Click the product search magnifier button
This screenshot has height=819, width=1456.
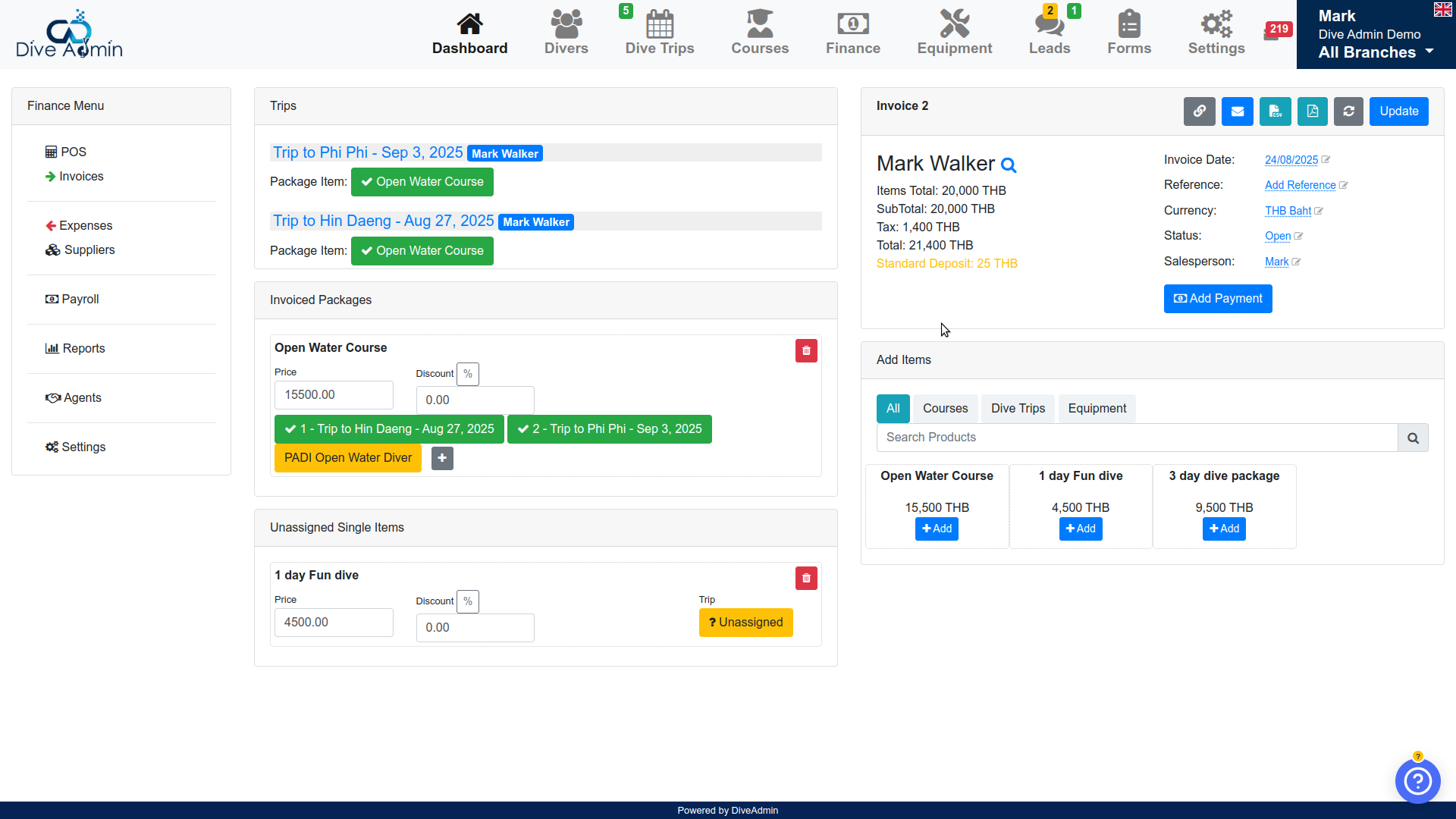tap(1413, 438)
